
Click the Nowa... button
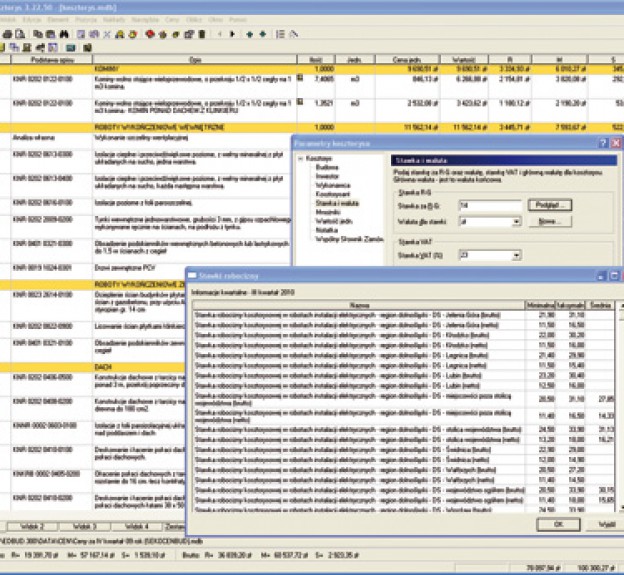click(x=550, y=222)
